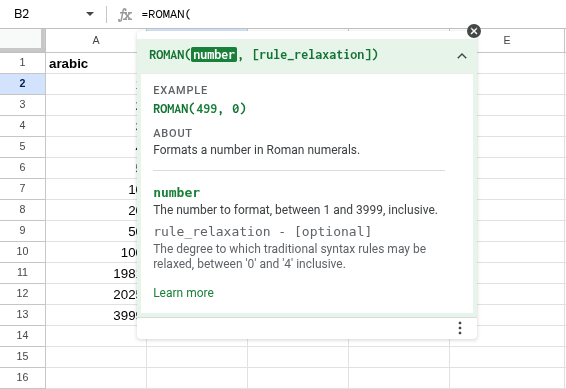
Task: Select row 7 header
Action: pos(22,188)
